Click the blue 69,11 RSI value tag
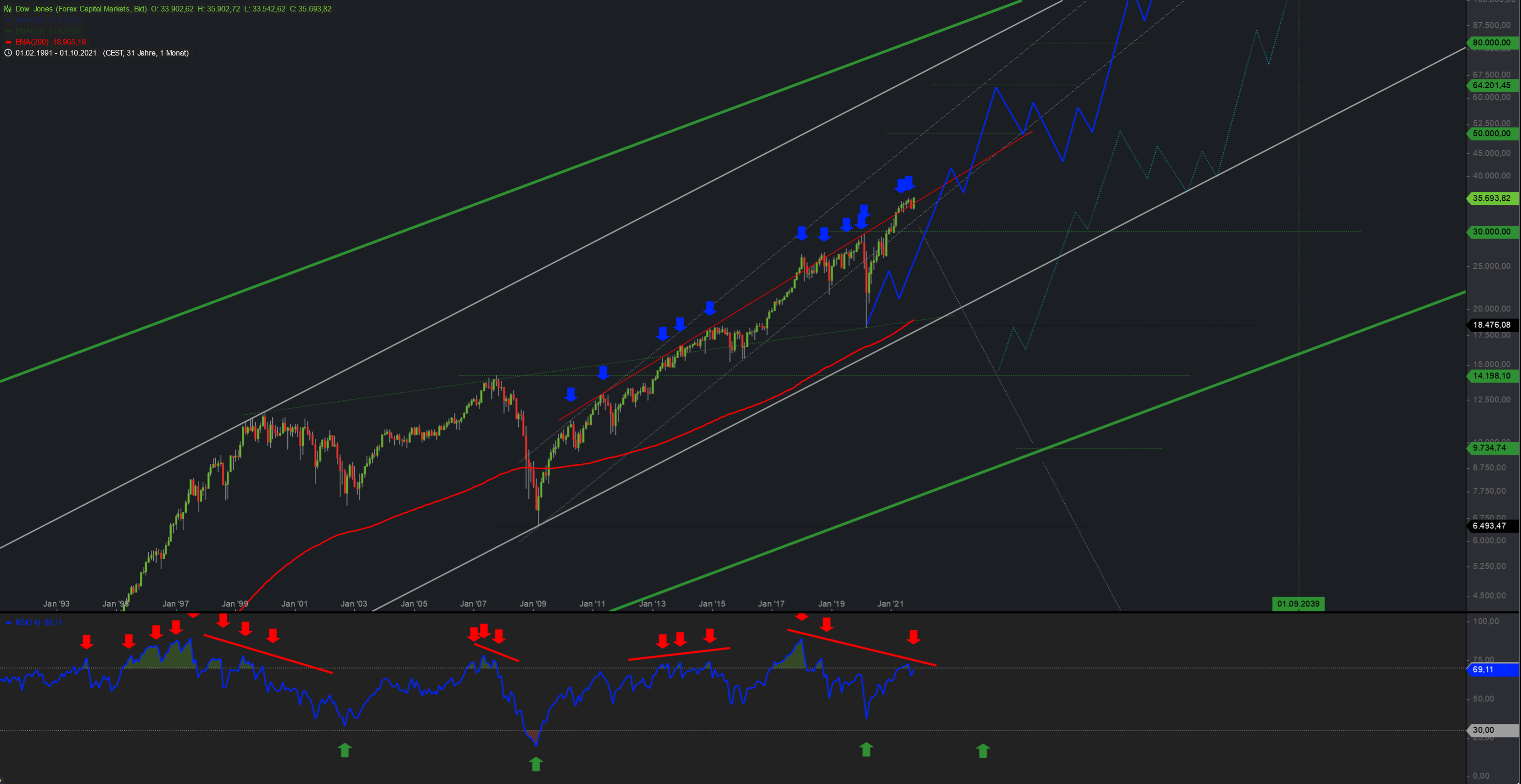Screen dimensions: 1521x784 point(1492,669)
